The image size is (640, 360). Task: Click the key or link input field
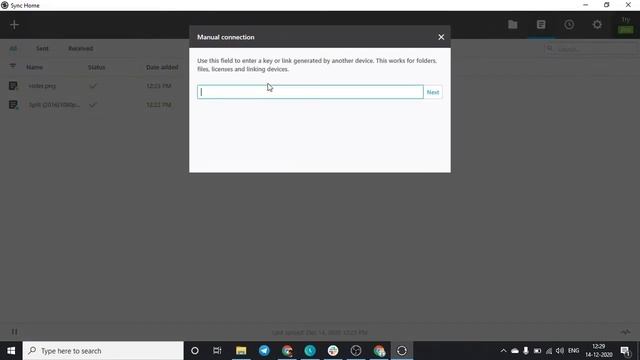click(310, 92)
